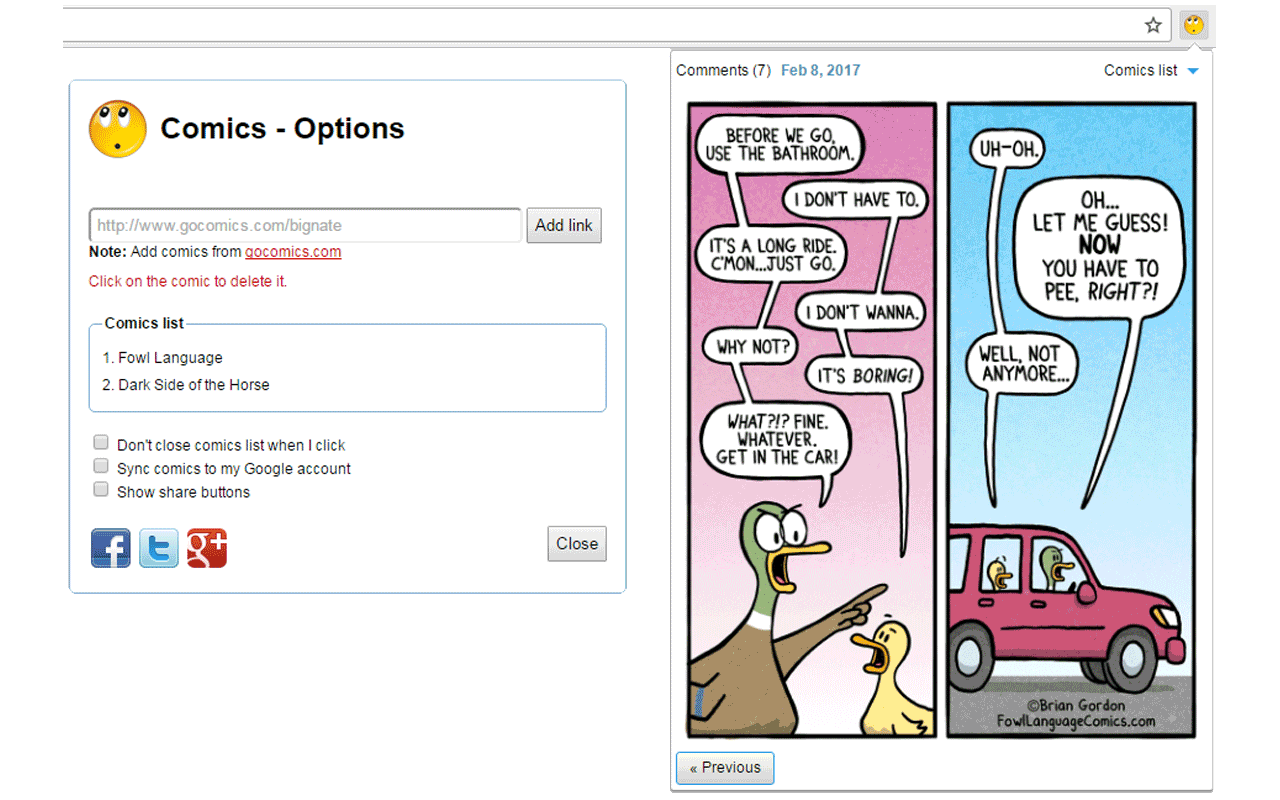Share via the Twitter icon
This screenshot has height=800, width=1280.
pyautogui.click(x=159, y=548)
